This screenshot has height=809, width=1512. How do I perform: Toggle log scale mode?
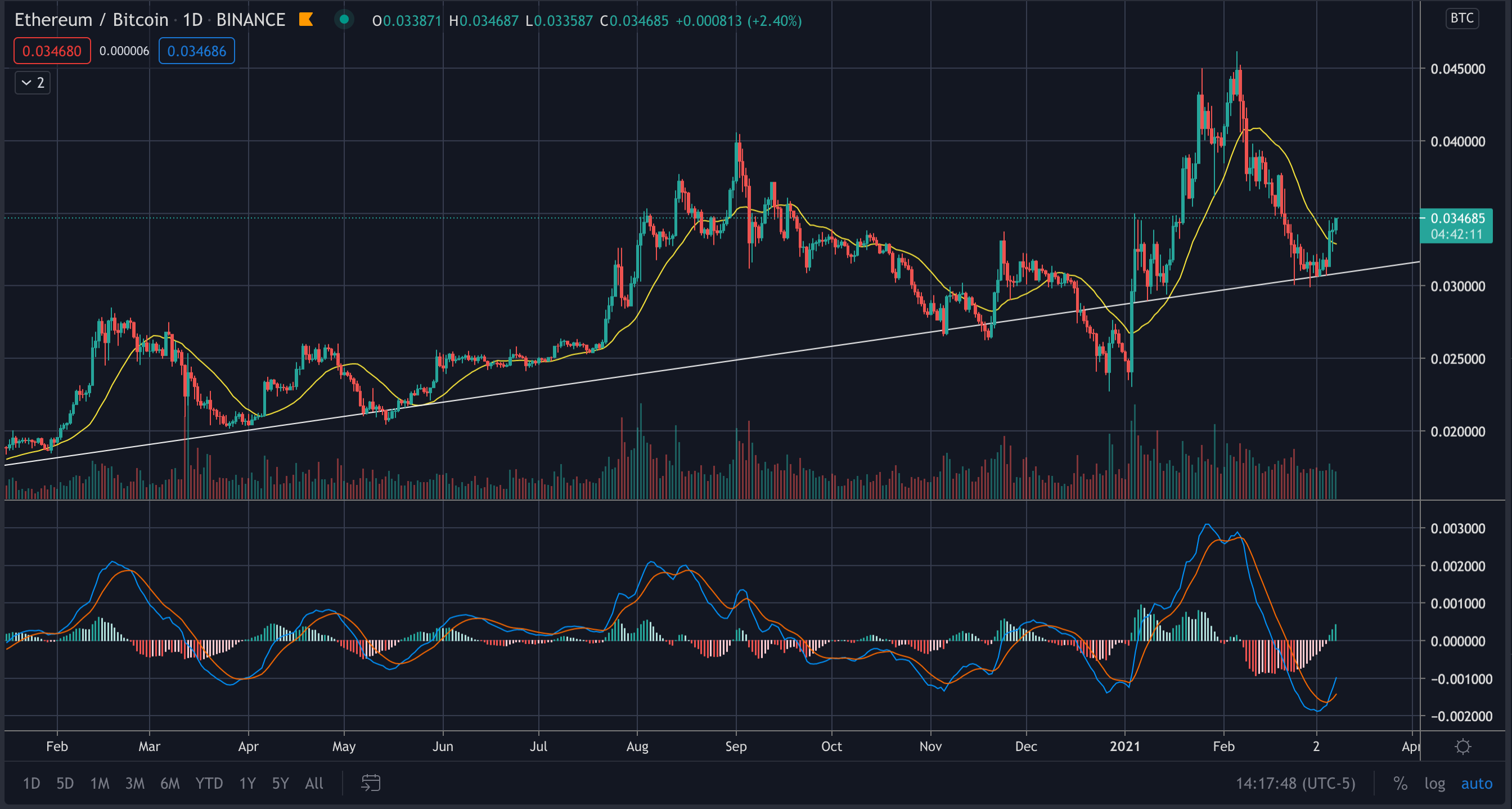click(1434, 783)
